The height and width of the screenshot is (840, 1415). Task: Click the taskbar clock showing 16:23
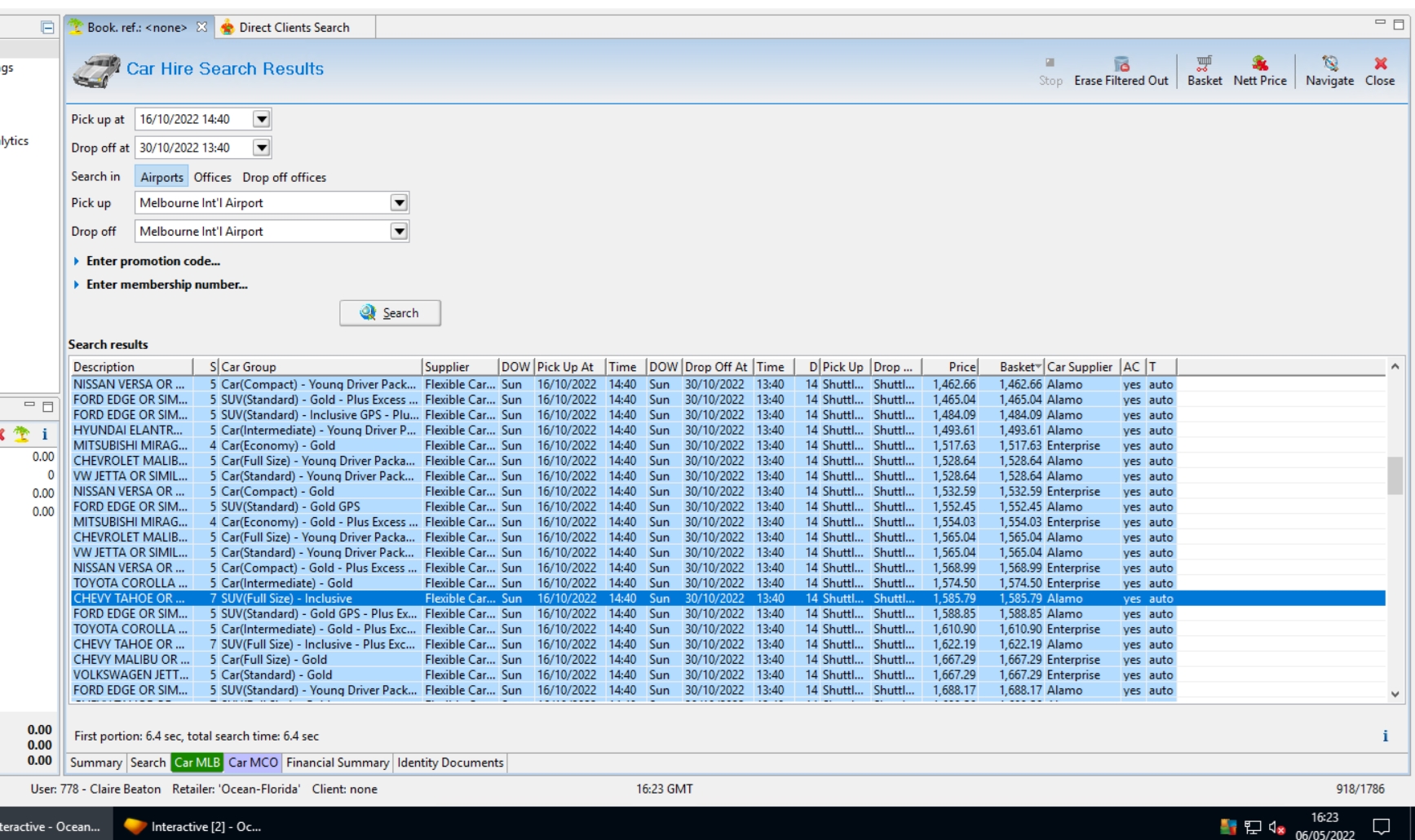(1324, 826)
